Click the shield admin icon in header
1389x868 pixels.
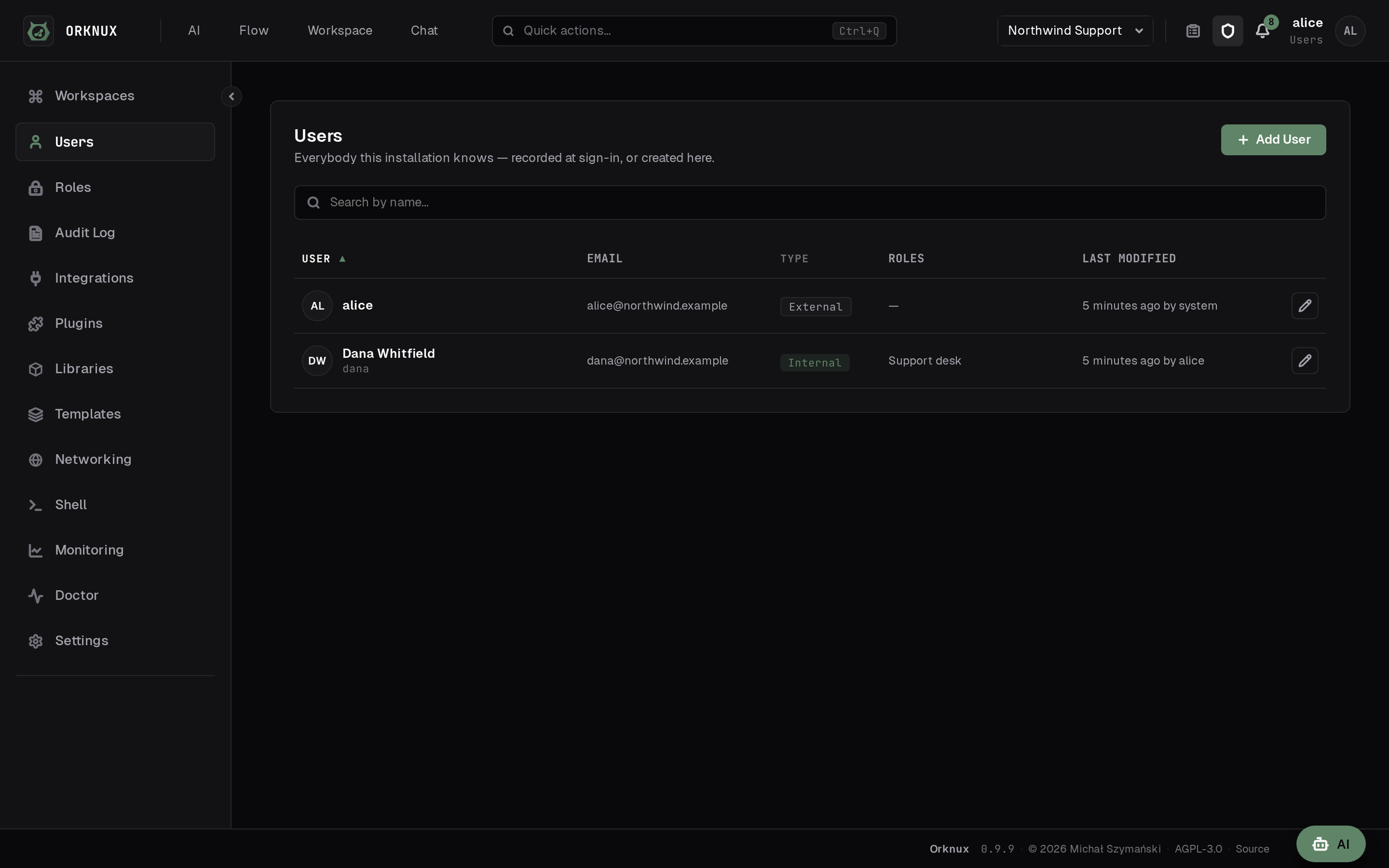tap(1228, 30)
